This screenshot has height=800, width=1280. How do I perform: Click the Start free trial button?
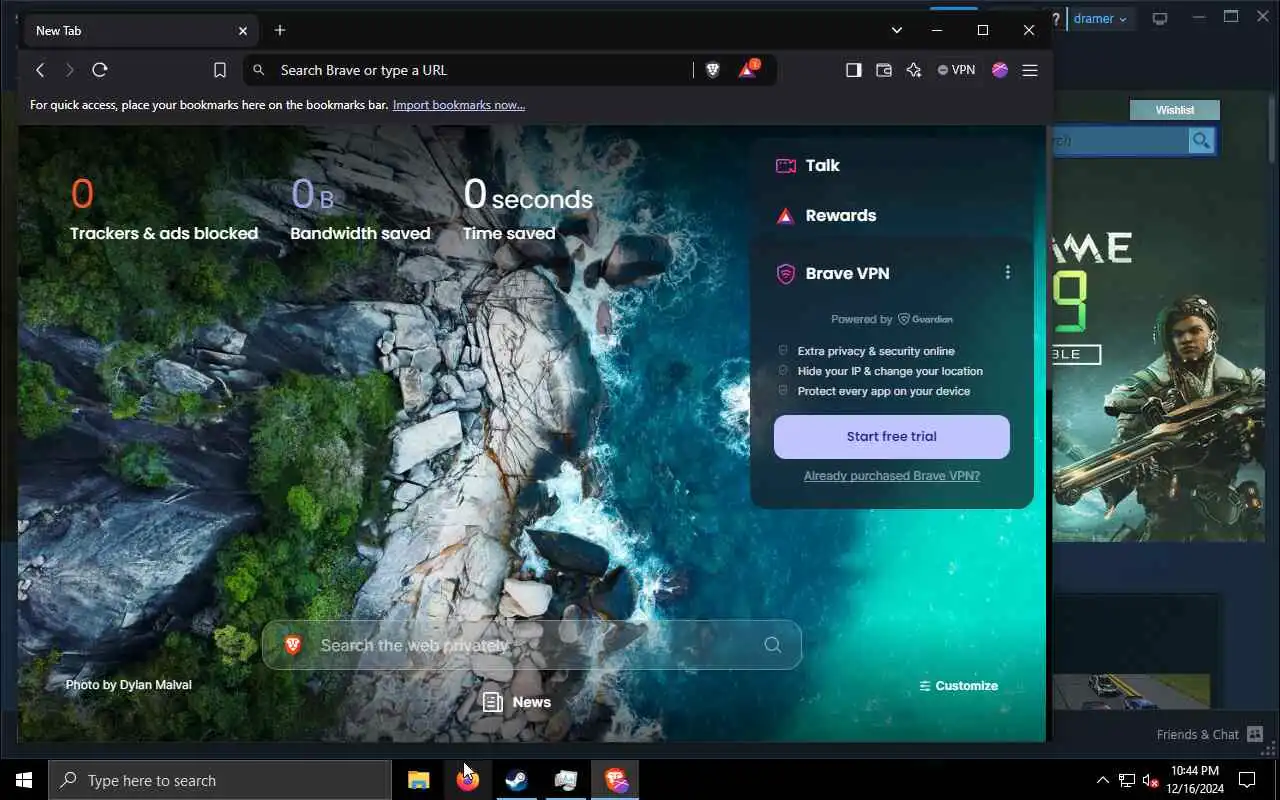point(892,437)
